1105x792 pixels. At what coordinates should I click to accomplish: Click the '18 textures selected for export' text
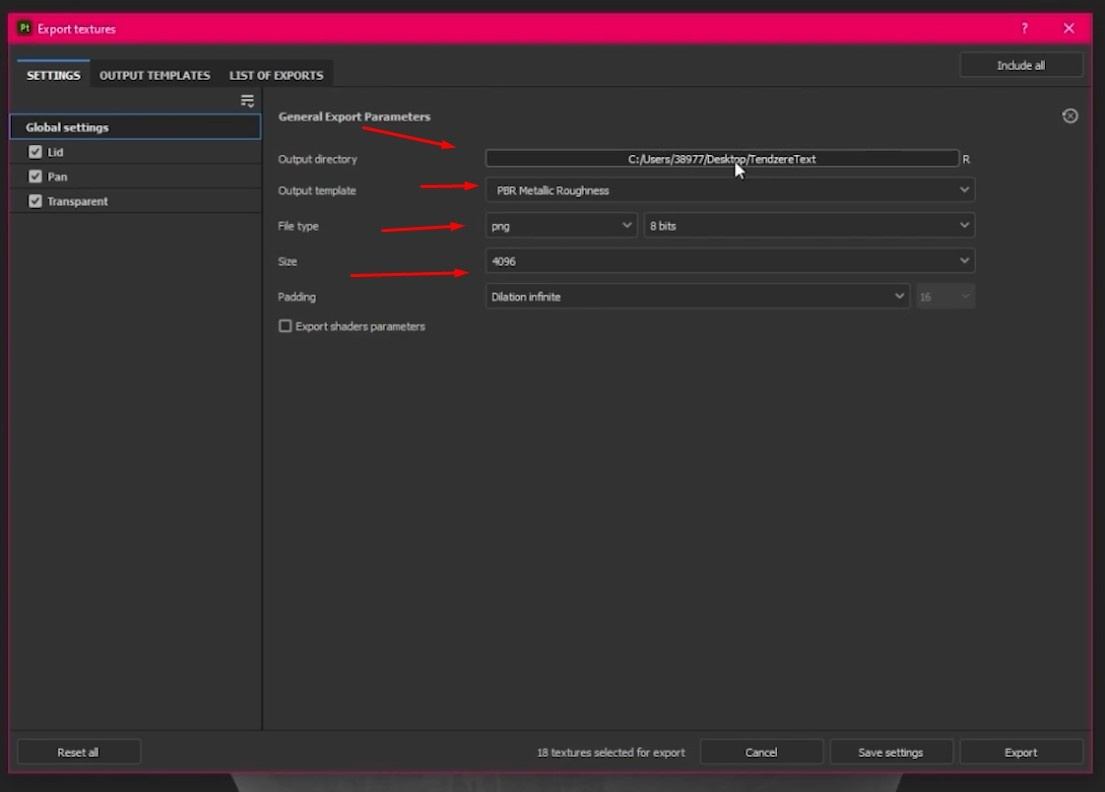click(611, 753)
